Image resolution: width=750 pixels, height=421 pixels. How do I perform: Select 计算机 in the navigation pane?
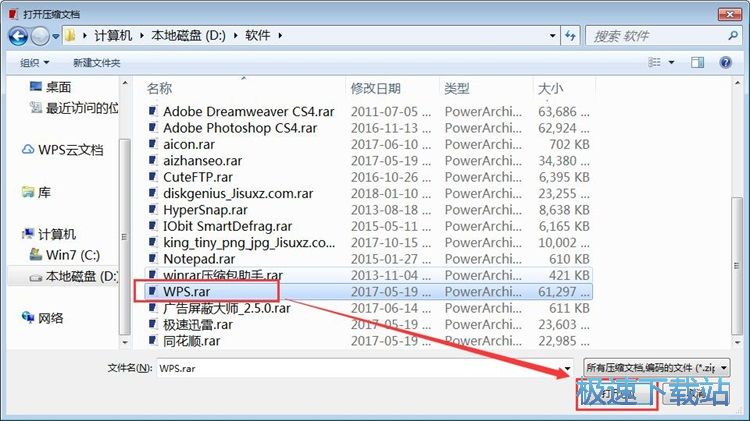coord(49,234)
